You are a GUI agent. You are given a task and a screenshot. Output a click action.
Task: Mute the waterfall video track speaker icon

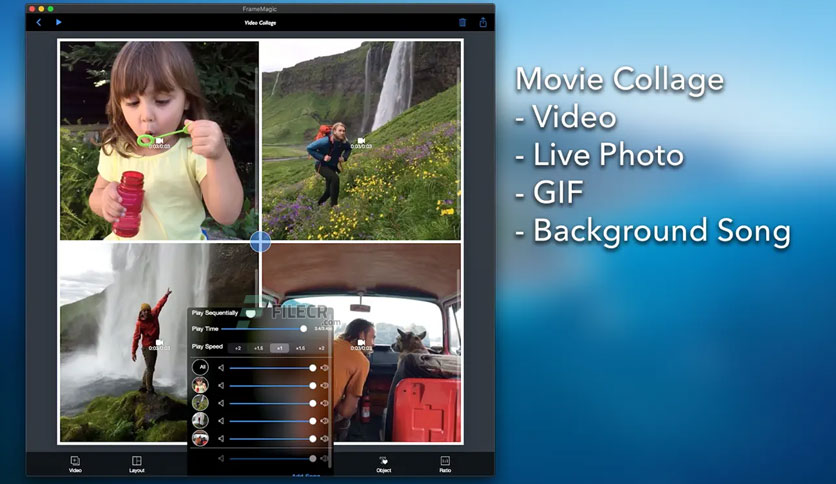[221, 421]
